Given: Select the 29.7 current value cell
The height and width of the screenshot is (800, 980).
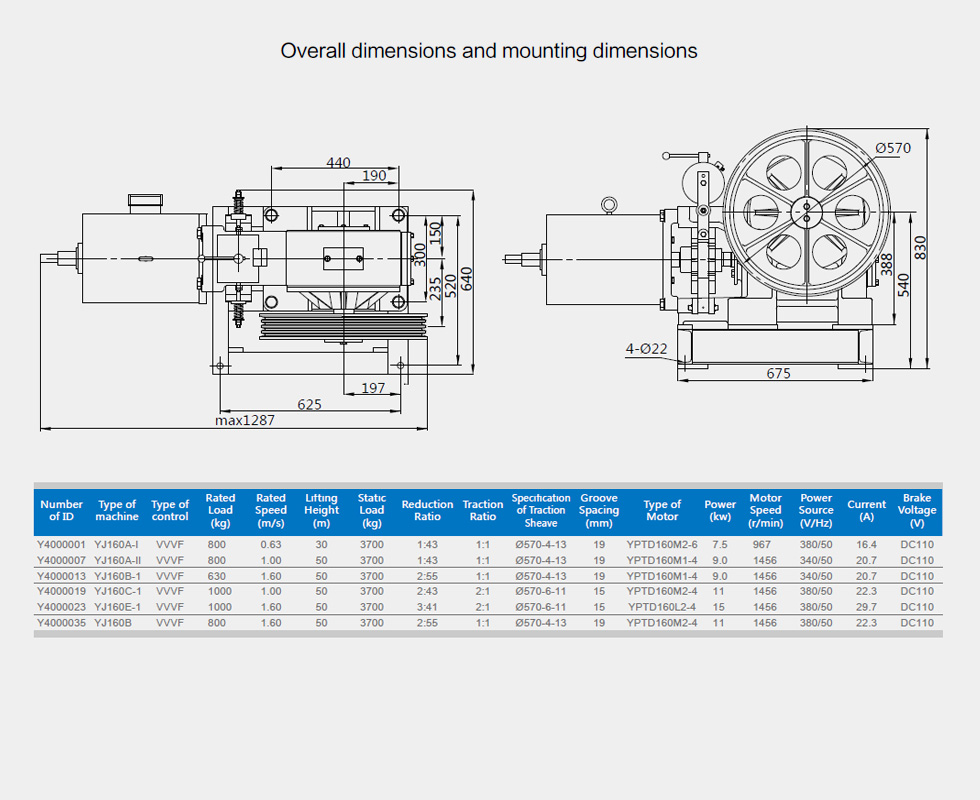Looking at the screenshot, I should point(866,607).
